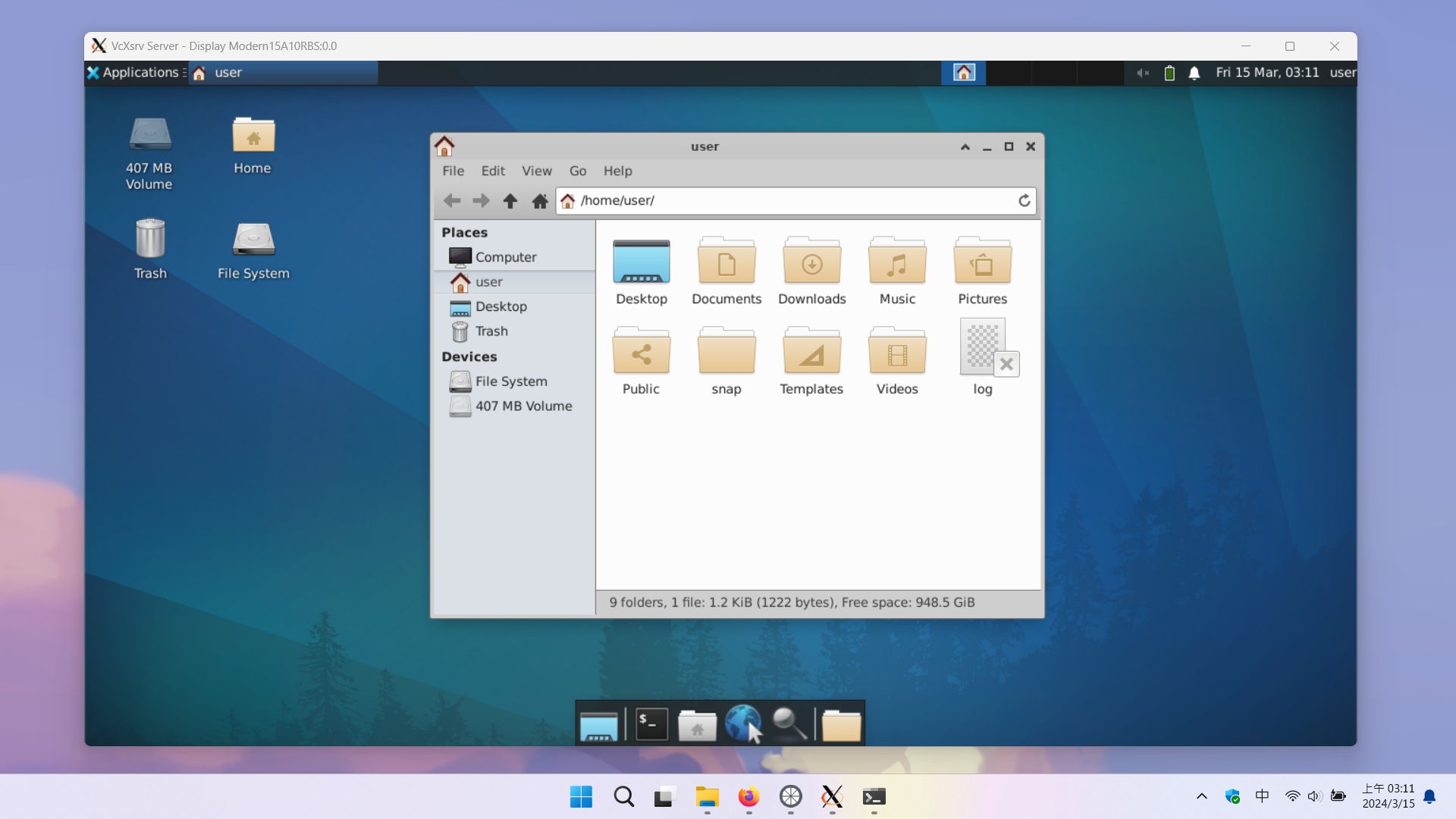Toggle muted volume icon in panel

(1143, 73)
